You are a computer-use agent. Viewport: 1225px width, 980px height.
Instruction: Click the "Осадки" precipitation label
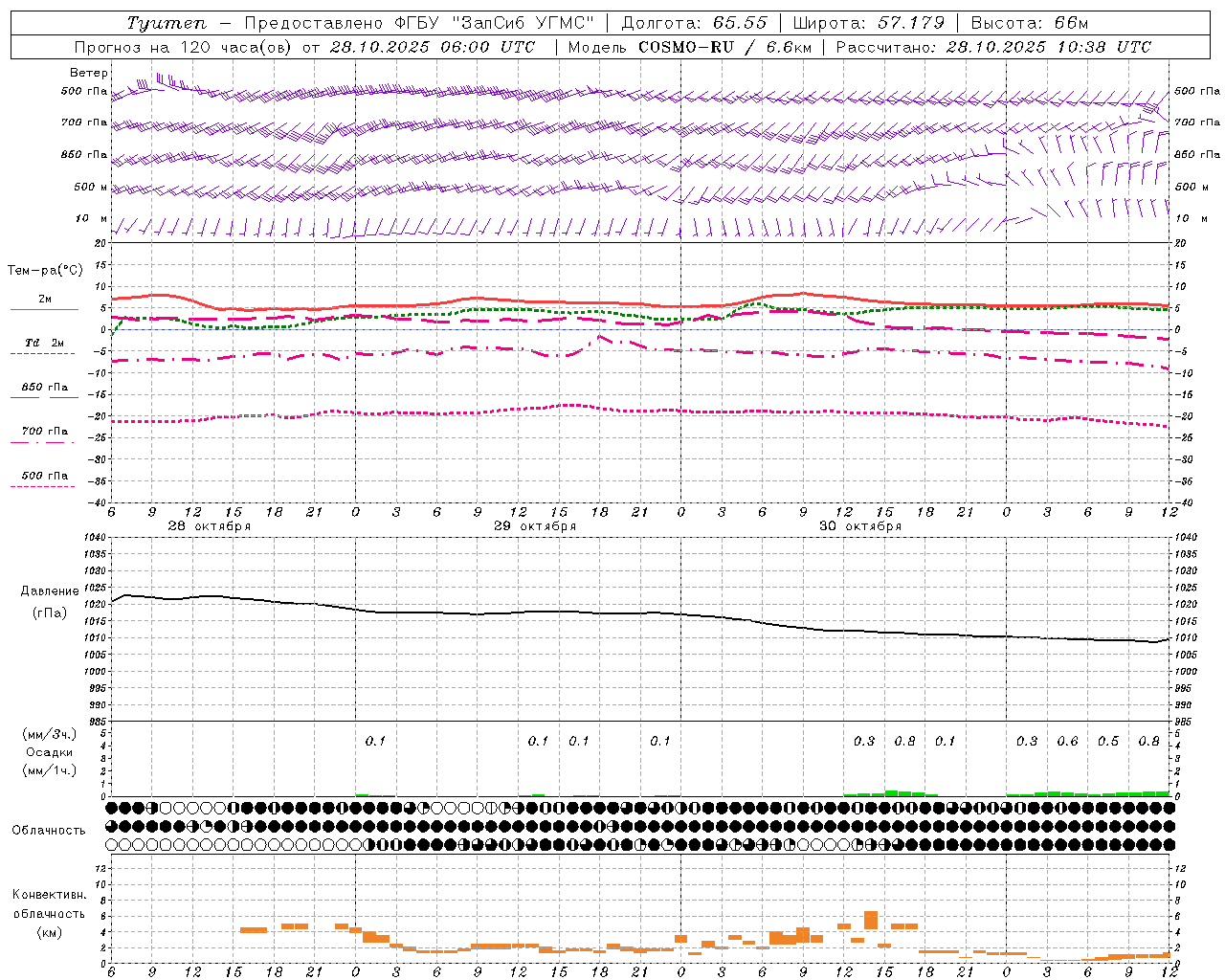click(x=50, y=752)
